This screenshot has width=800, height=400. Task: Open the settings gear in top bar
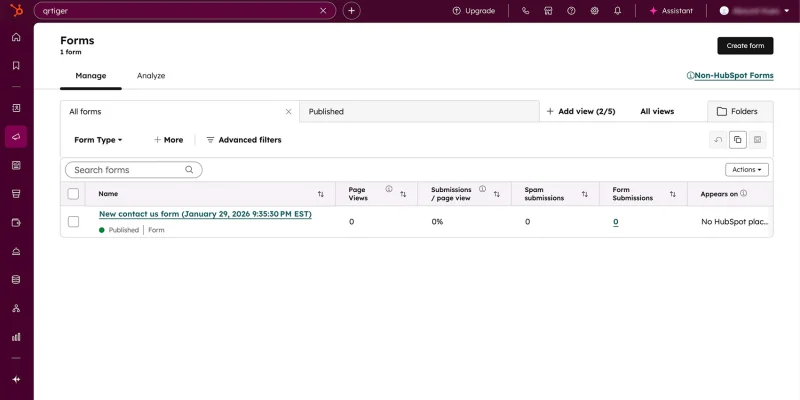(x=594, y=11)
